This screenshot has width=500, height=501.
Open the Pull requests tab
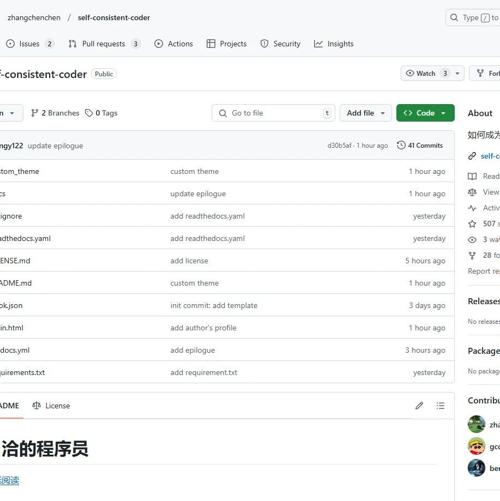click(x=104, y=44)
